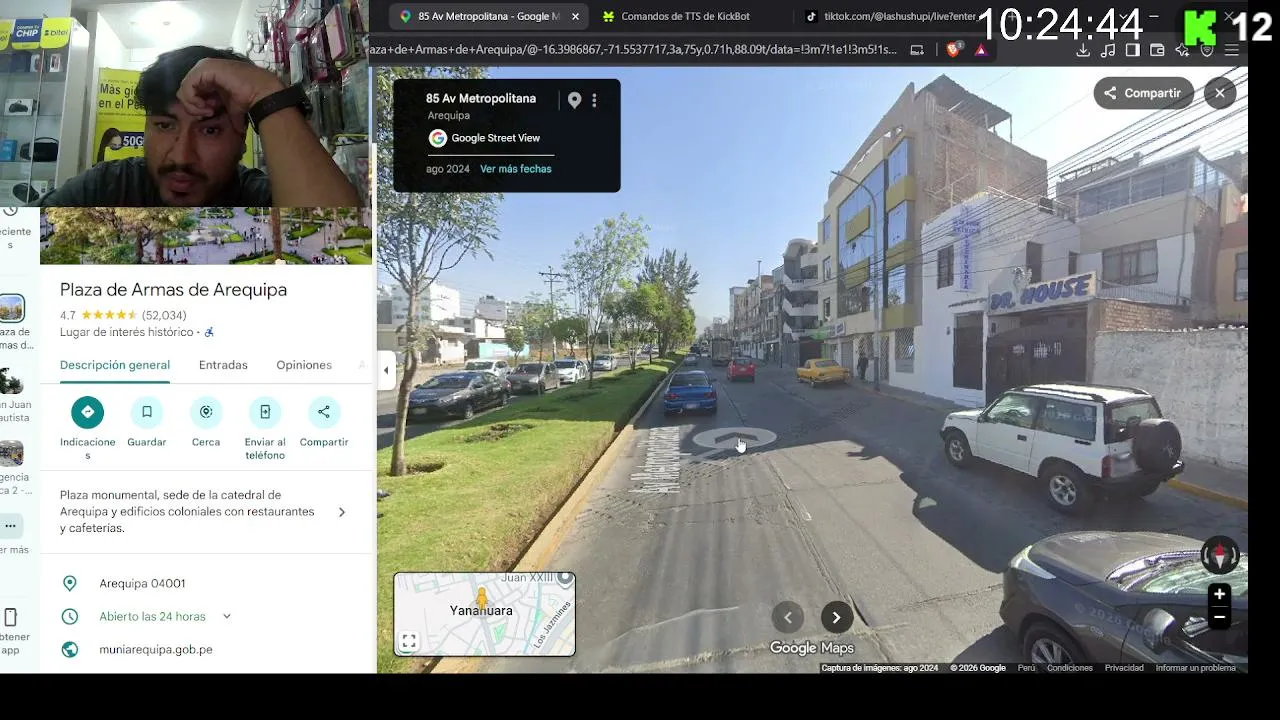Go to the next Street View position
The width and height of the screenshot is (1280, 720).
click(836, 617)
